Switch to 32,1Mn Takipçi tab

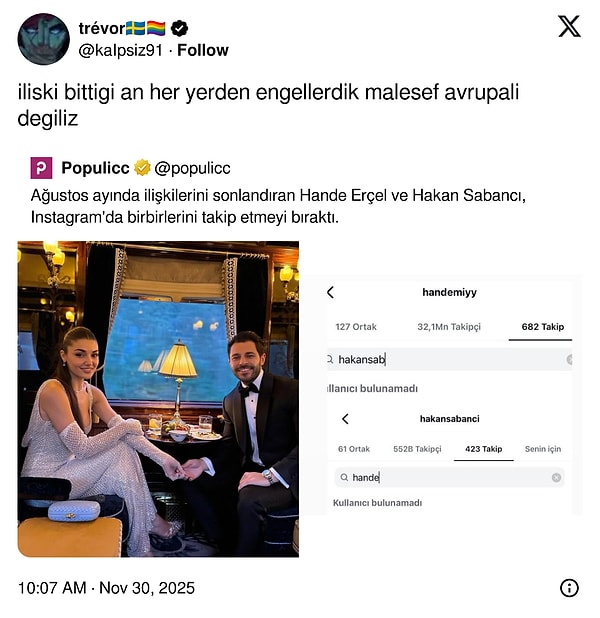[x=449, y=327]
